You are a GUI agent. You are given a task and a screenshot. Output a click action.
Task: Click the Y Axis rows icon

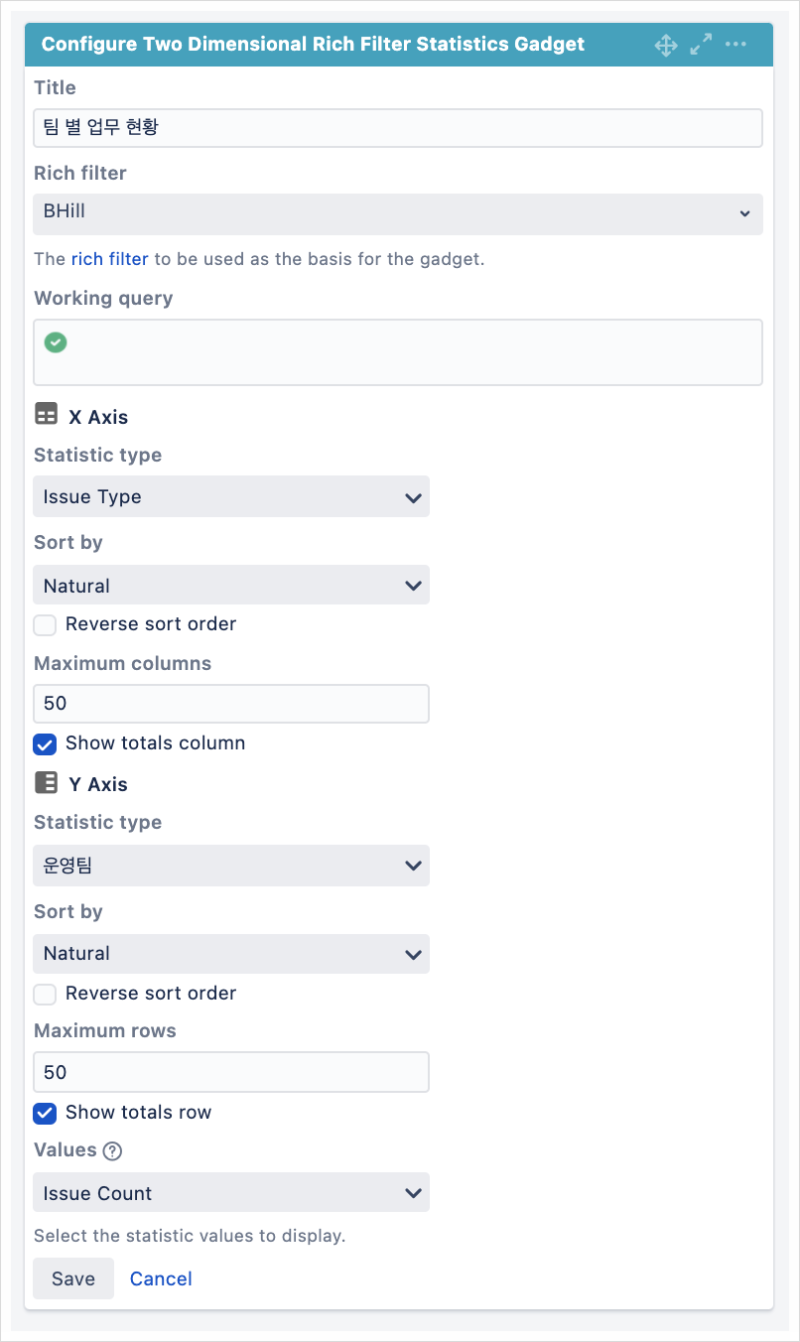pyautogui.click(x=46, y=783)
